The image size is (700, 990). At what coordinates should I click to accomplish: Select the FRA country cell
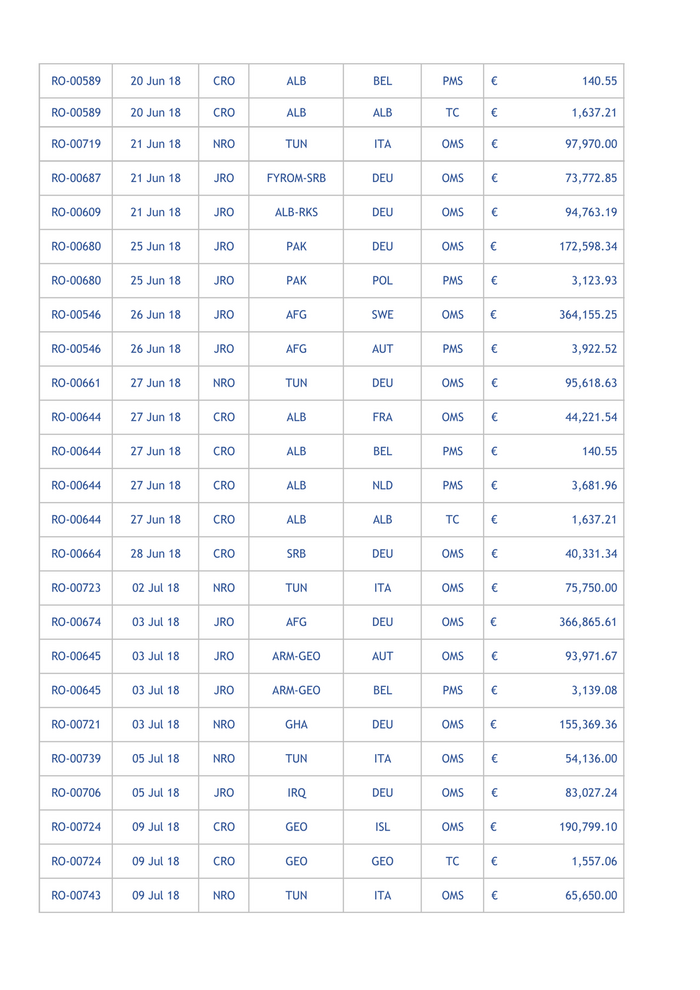[x=382, y=416]
